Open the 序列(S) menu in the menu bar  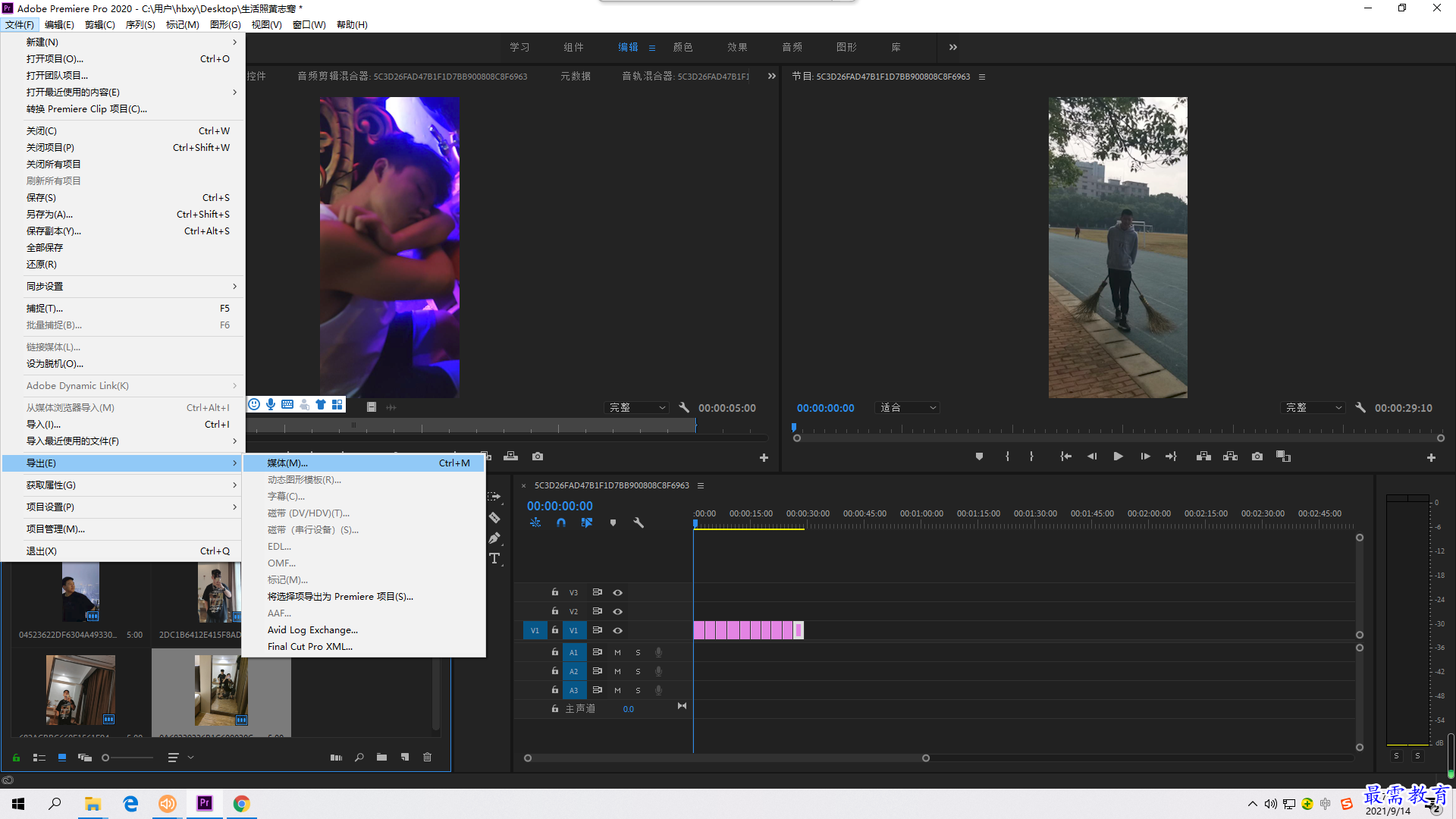[140, 25]
